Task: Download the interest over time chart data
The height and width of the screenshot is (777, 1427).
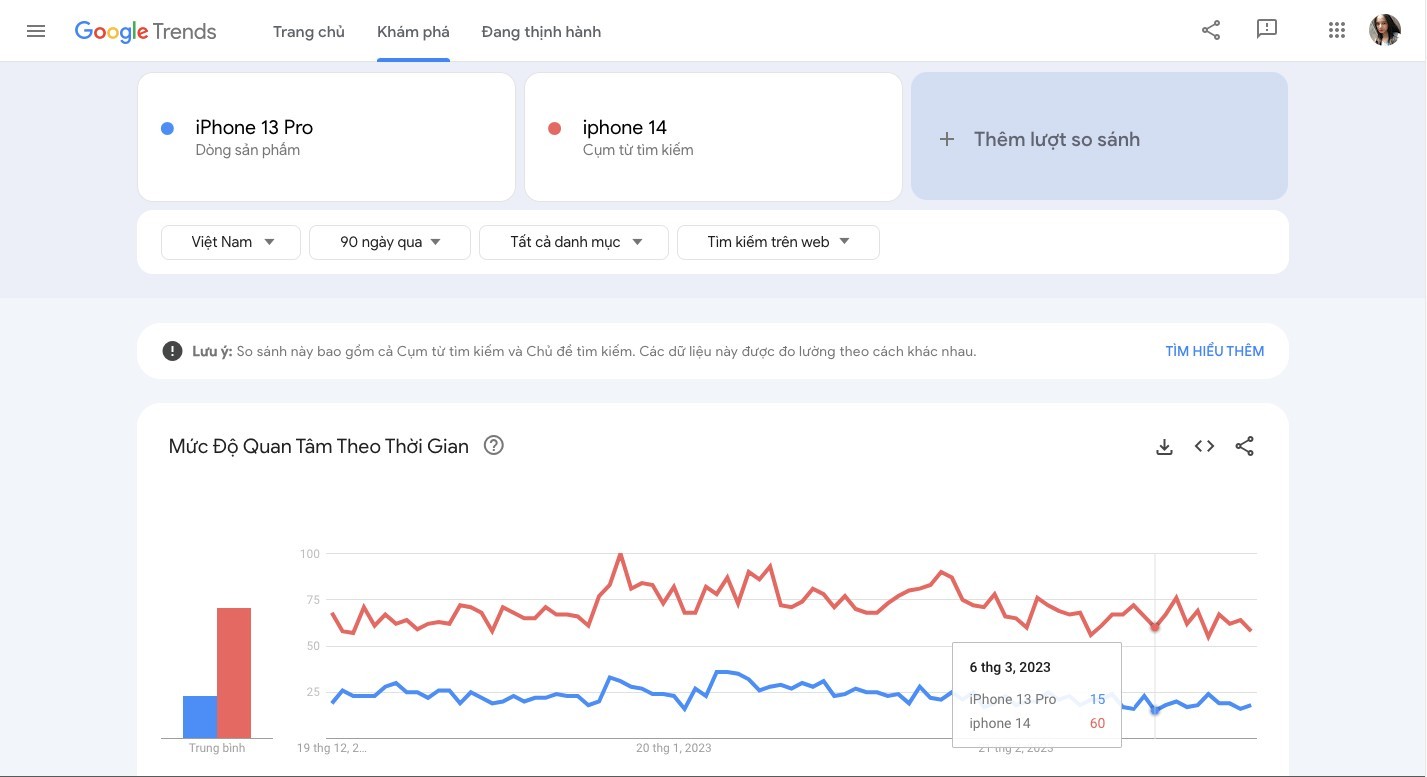Action: coord(1164,447)
